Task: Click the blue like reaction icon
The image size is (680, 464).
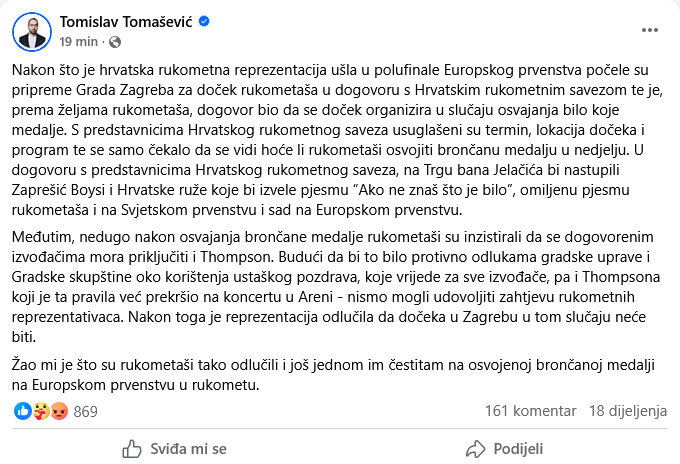Action: pos(24,411)
